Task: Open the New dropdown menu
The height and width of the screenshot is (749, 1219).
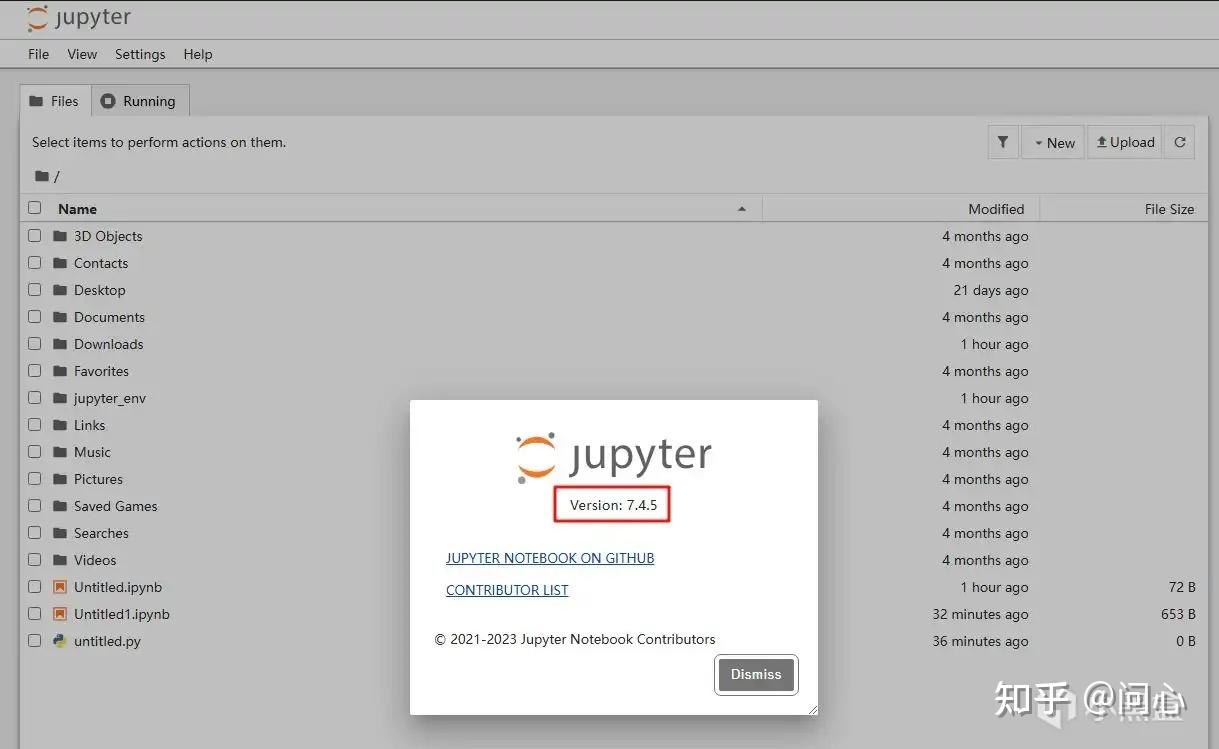Action: 1052,141
